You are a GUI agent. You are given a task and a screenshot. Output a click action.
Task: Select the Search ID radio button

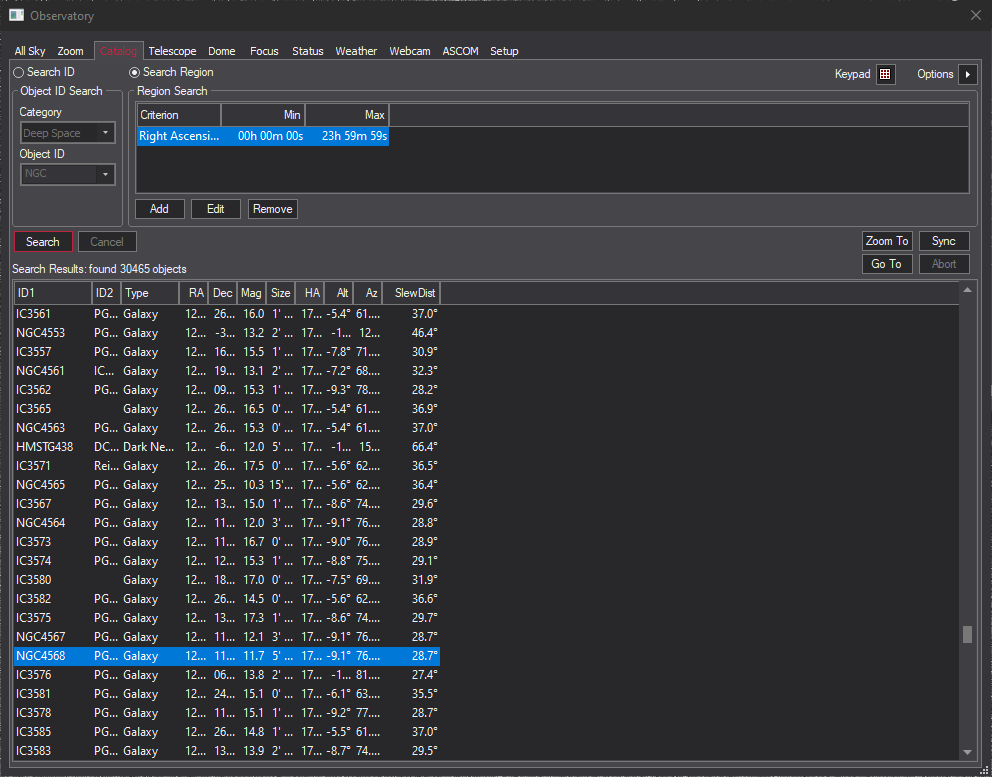[19, 72]
